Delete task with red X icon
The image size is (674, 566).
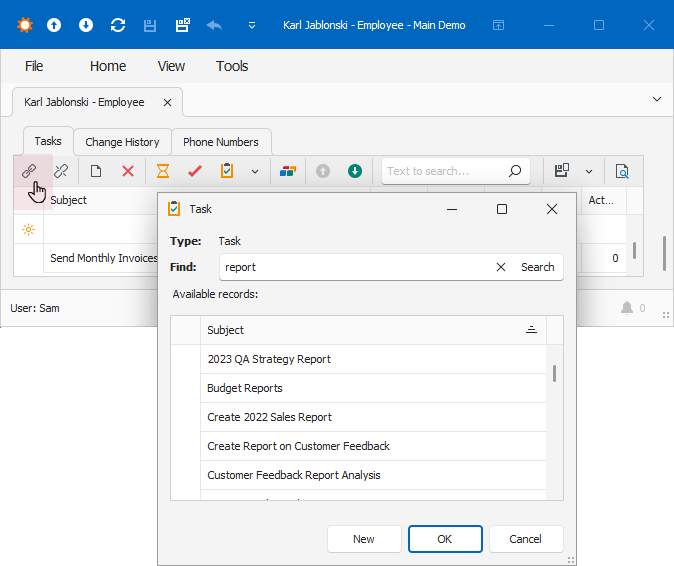[128, 171]
